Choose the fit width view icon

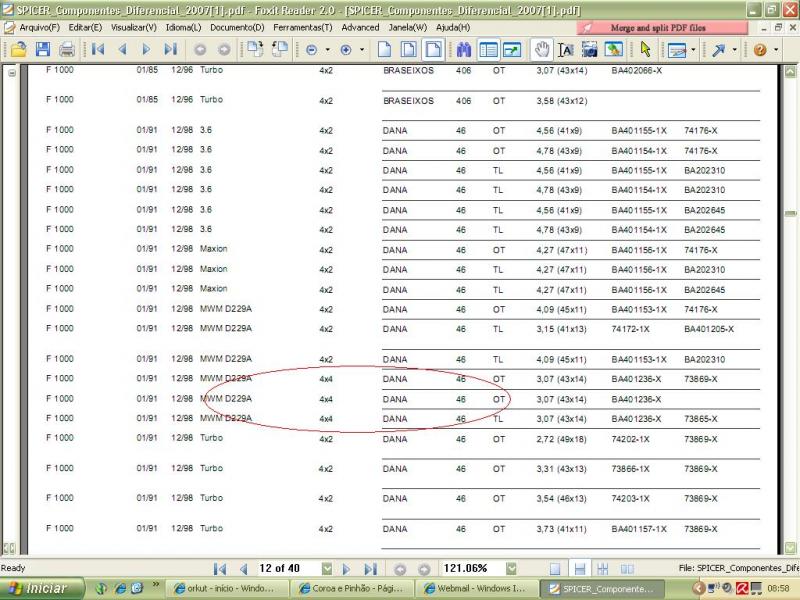click(x=433, y=49)
